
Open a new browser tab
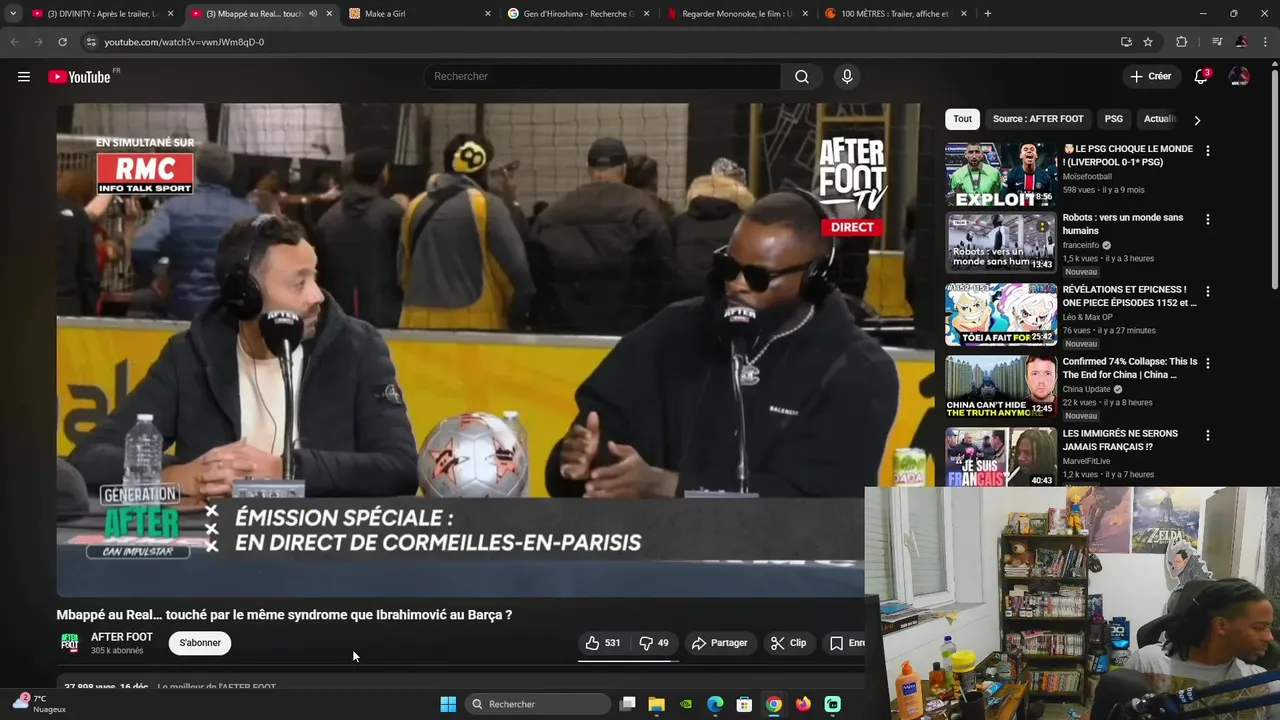(988, 14)
